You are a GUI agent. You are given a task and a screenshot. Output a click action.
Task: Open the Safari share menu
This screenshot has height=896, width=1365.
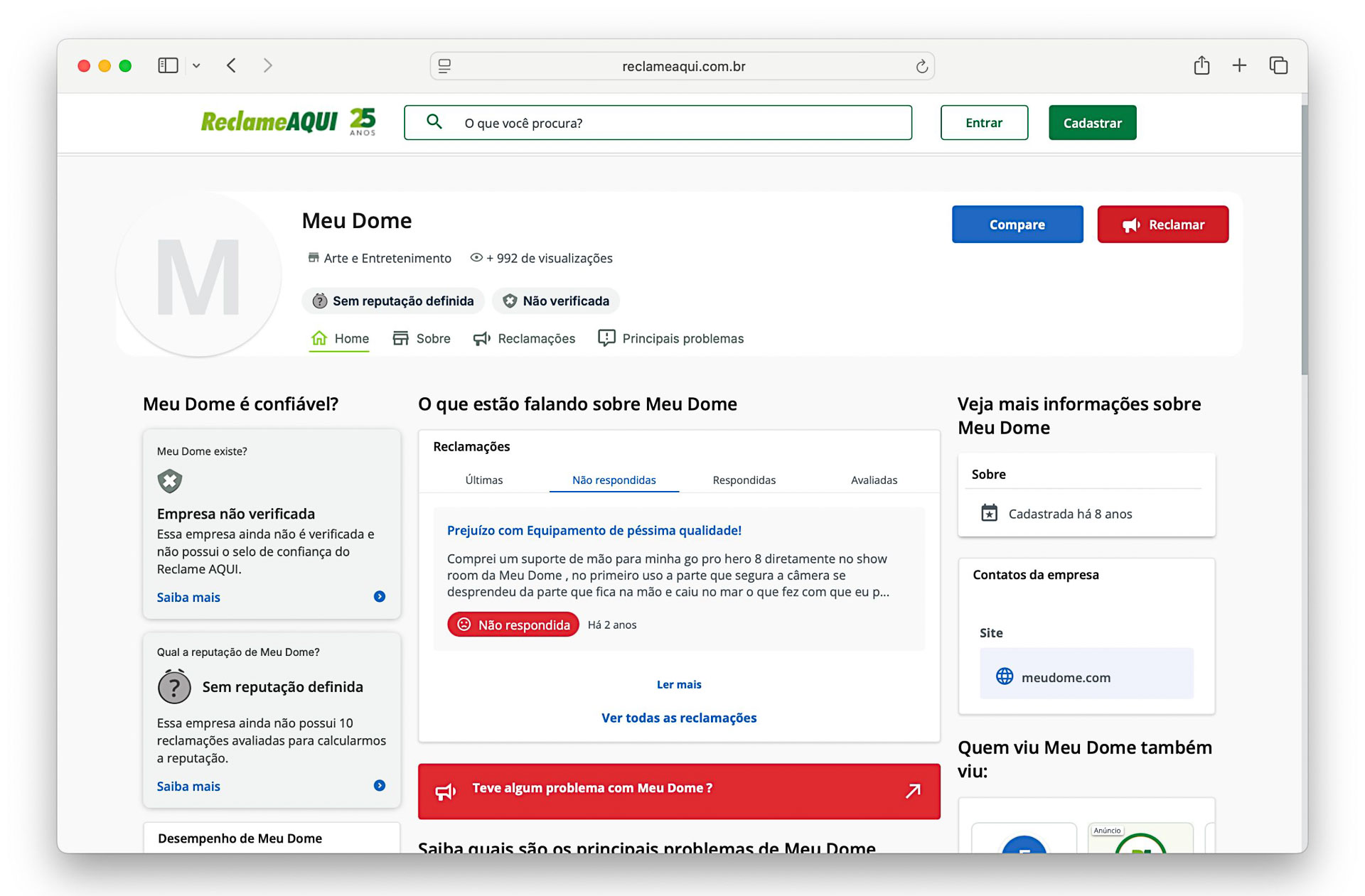pyautogui.click(x=1201, y=65)
